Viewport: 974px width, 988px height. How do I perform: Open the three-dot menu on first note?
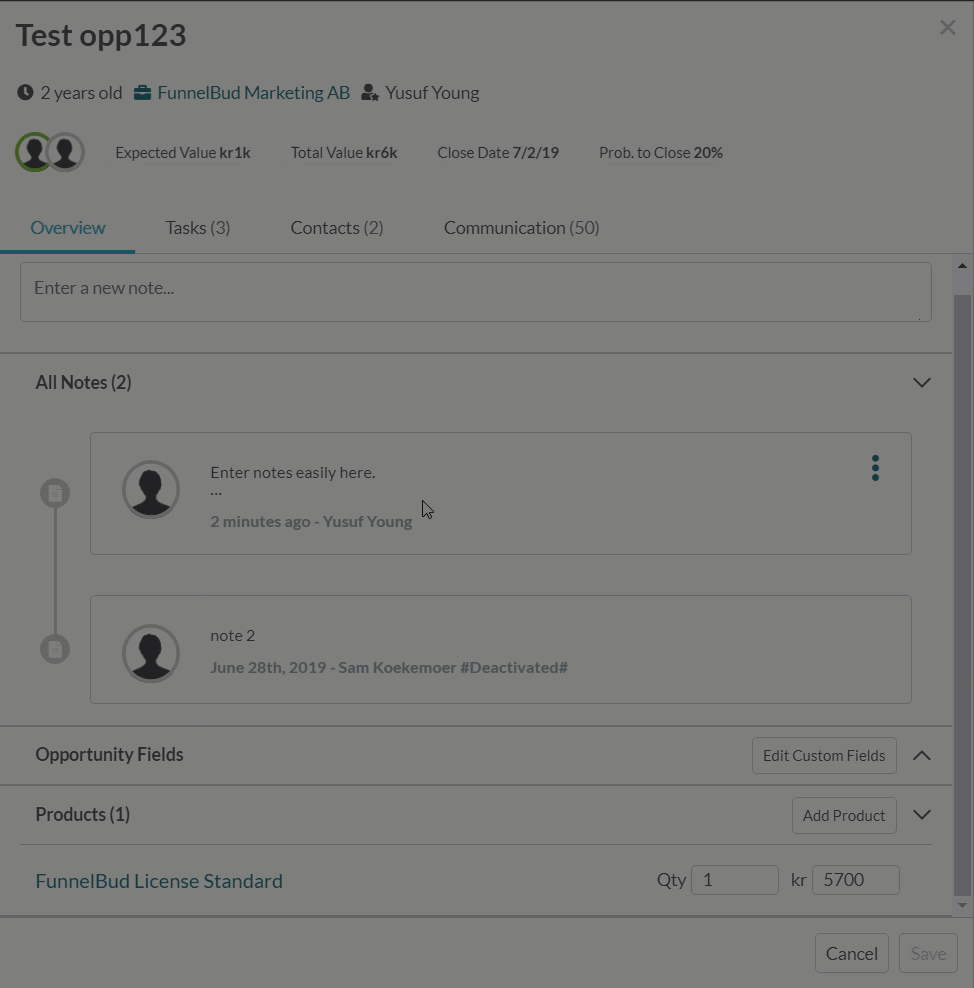pos(875,468)
